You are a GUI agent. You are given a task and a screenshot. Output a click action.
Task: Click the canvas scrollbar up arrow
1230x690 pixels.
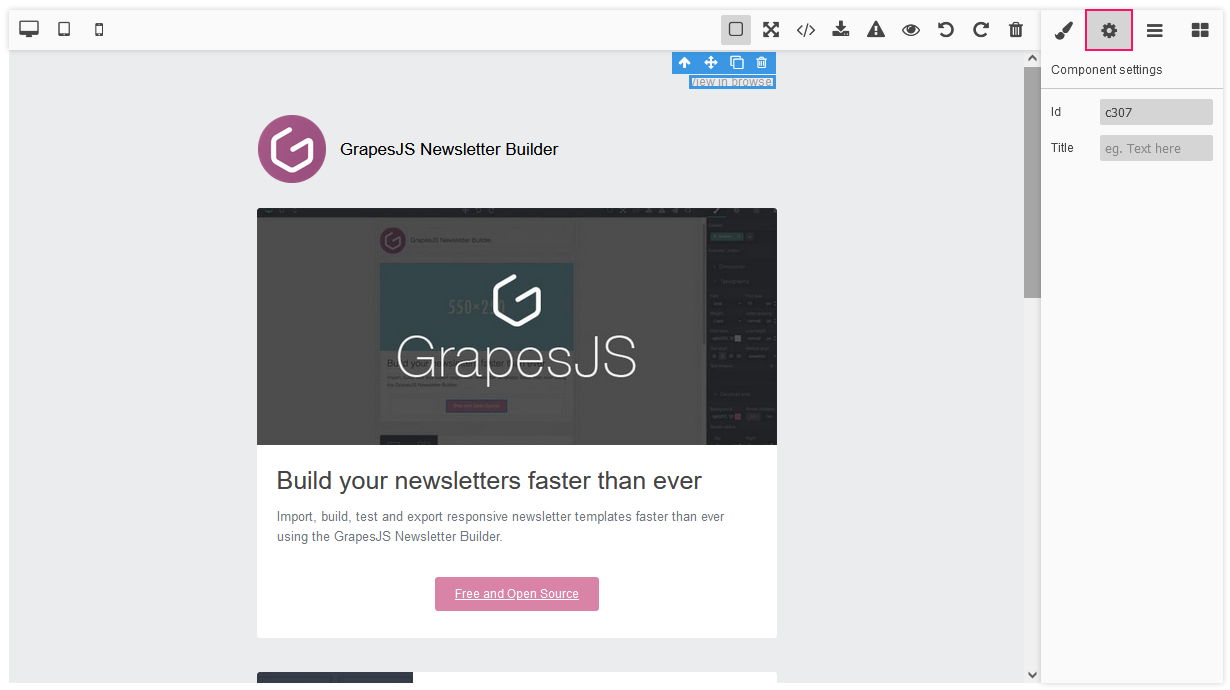click(1032, 59)
